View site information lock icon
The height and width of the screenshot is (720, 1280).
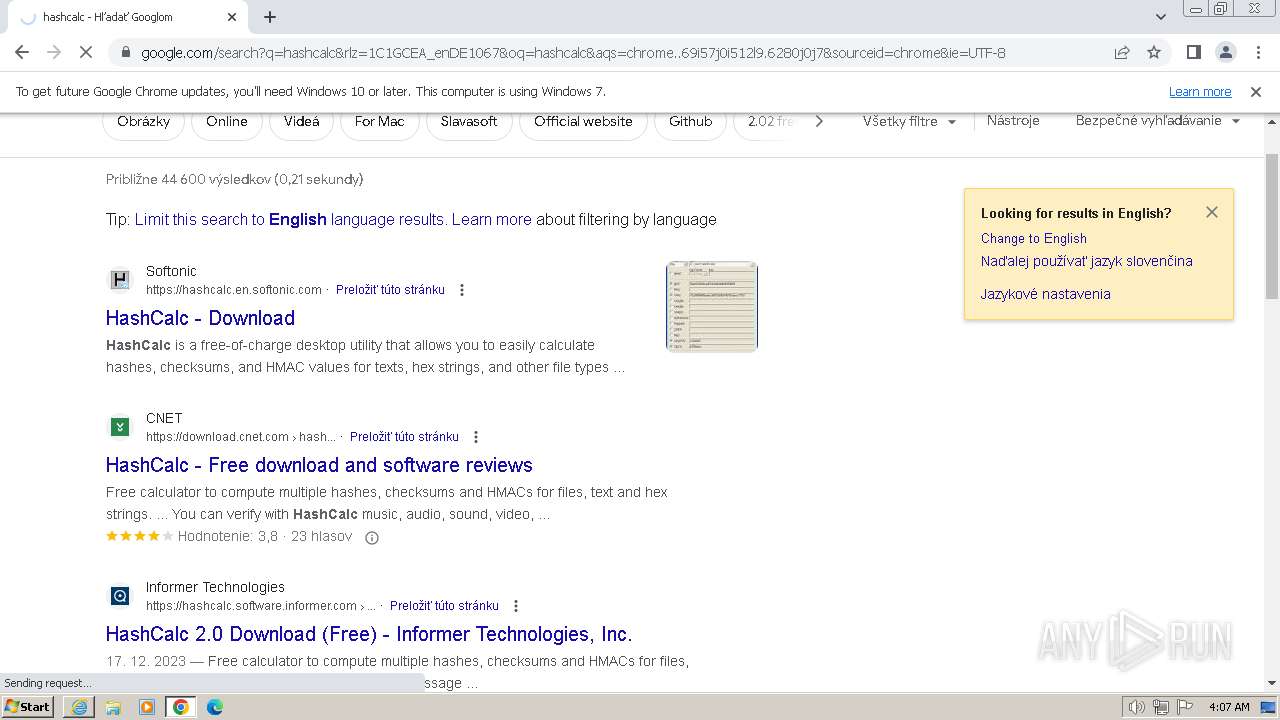pyautogui.click(x=125, y=53)
